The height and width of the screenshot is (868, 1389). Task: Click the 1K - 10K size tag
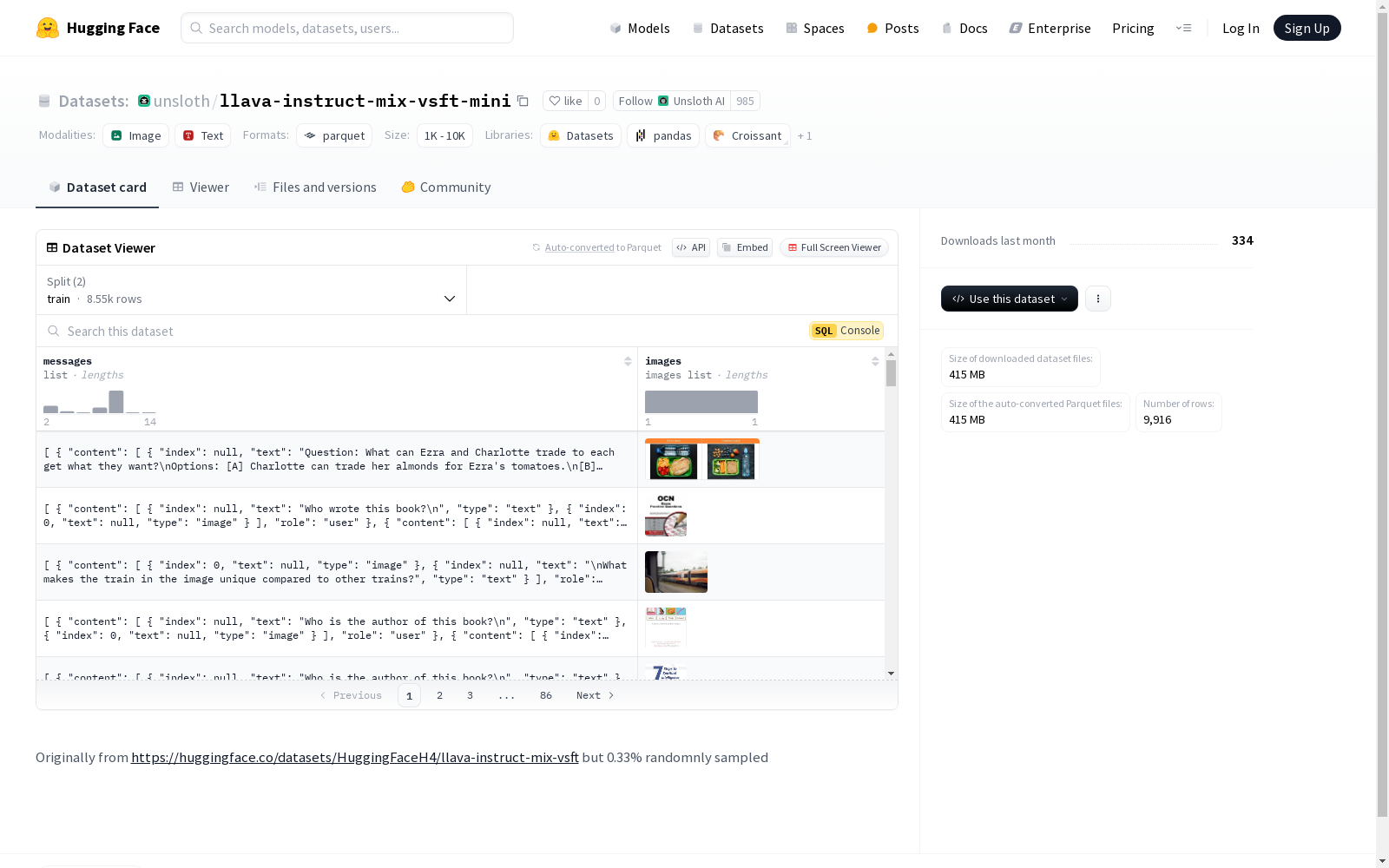coord(444,135)
